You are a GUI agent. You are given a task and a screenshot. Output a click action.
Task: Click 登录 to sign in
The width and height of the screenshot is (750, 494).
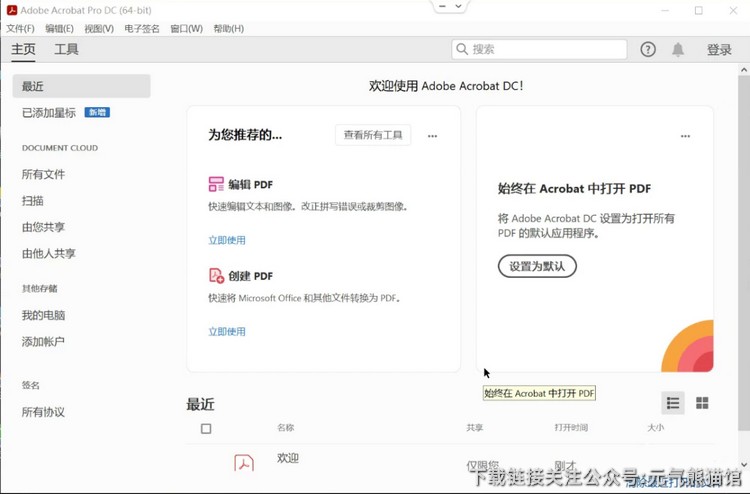(x=719, y=50)
